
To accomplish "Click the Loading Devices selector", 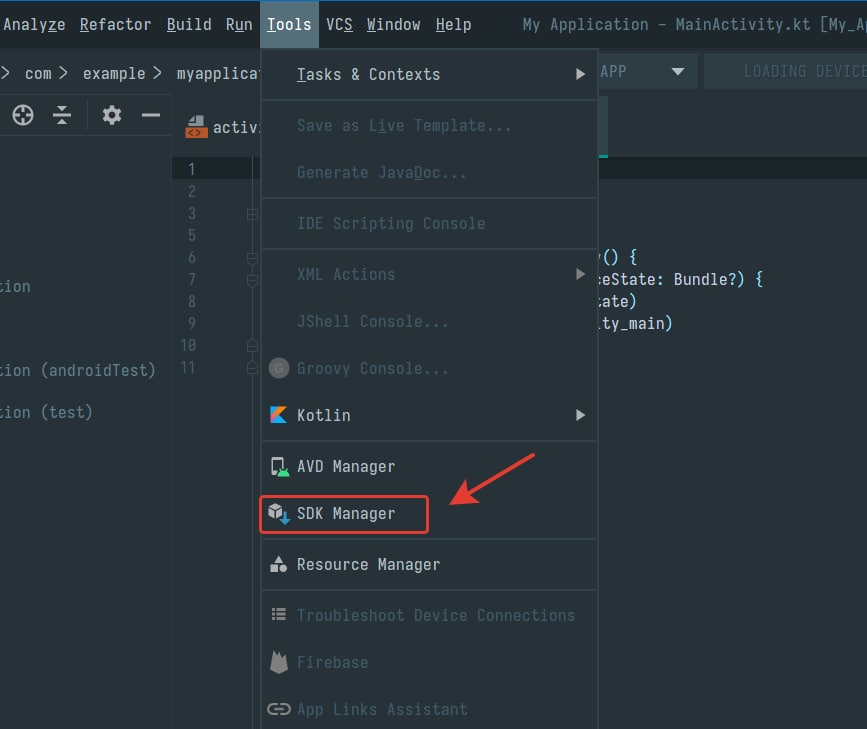I will tap(785, 71).
